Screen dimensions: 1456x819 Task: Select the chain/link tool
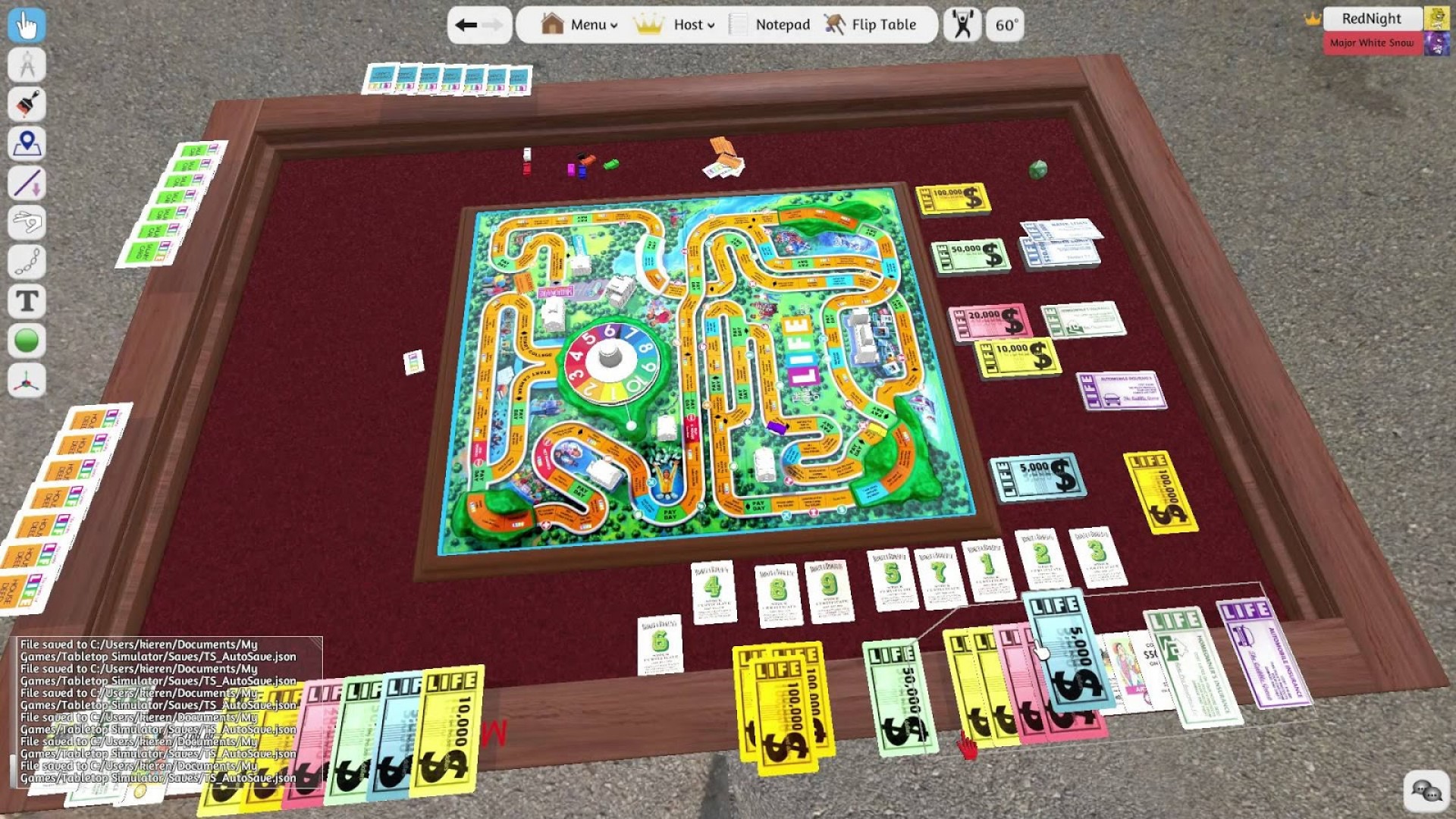coord(27,261)
